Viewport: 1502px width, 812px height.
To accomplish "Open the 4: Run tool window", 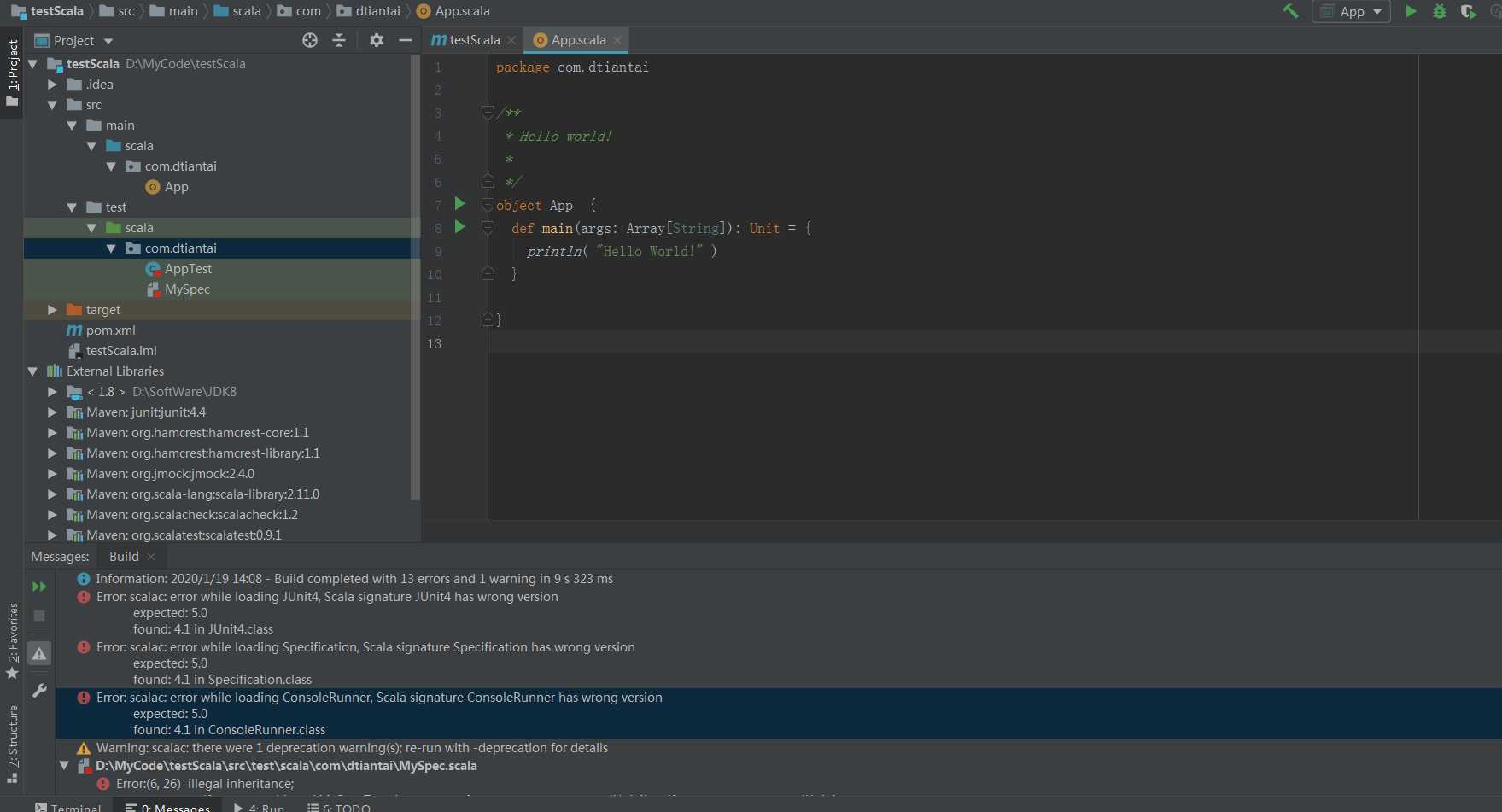I will (259, 807).
